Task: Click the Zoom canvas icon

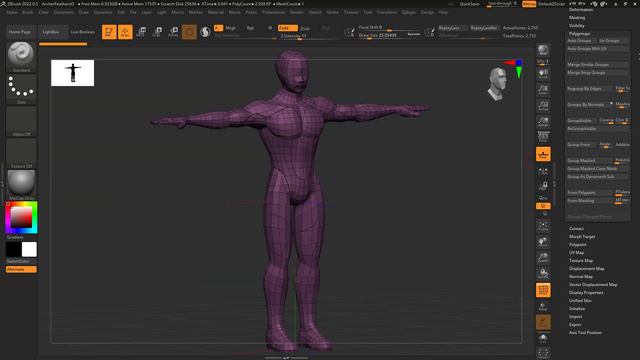Action: [543, 90]
